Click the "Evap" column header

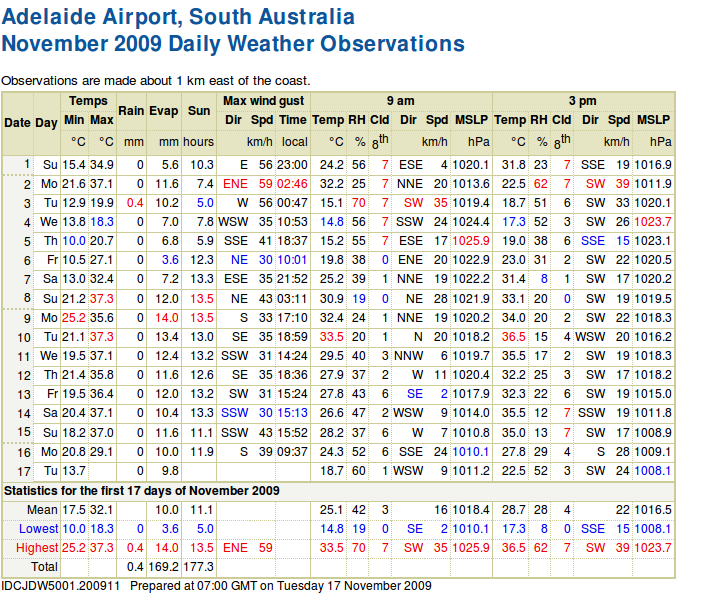pos(163,110)
